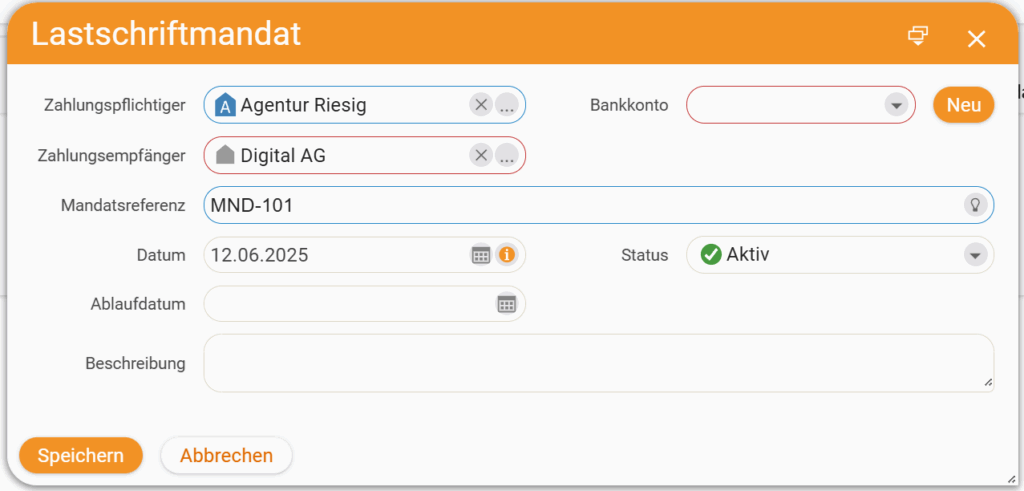Click the Neu button next to Bankkonto

[x=964, y=104]
